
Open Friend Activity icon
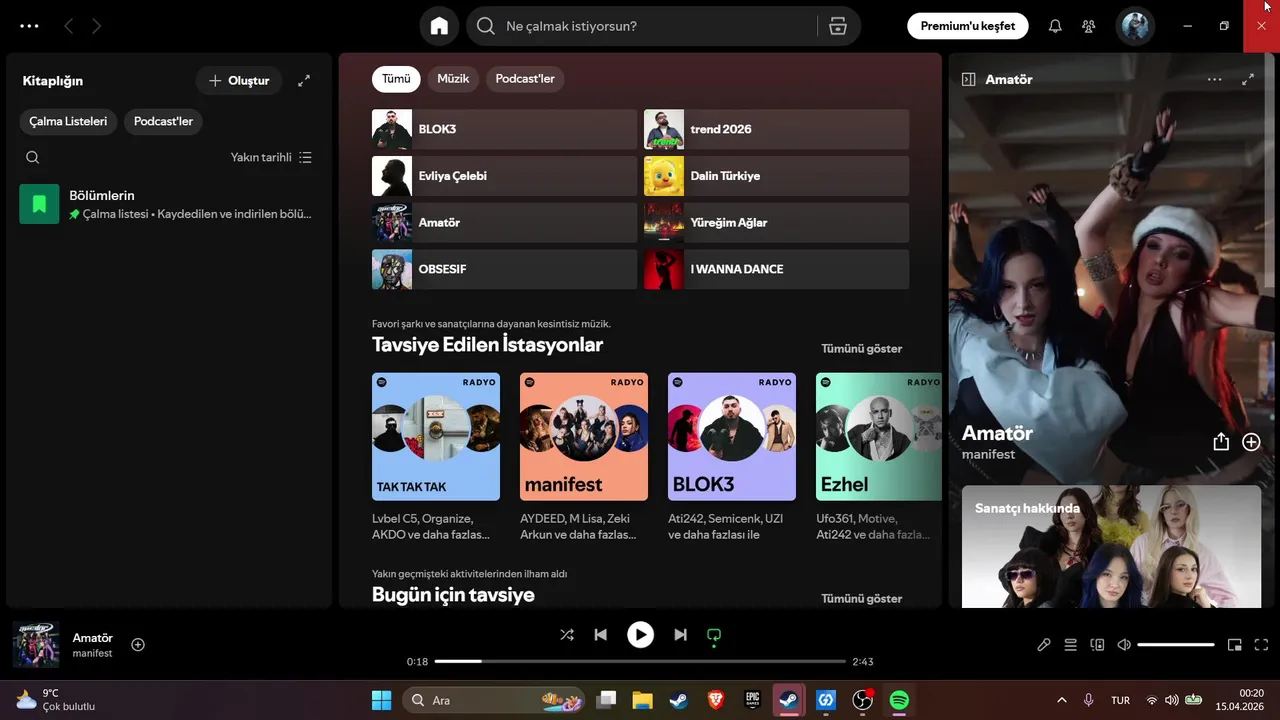click(x=1089, y=27)
